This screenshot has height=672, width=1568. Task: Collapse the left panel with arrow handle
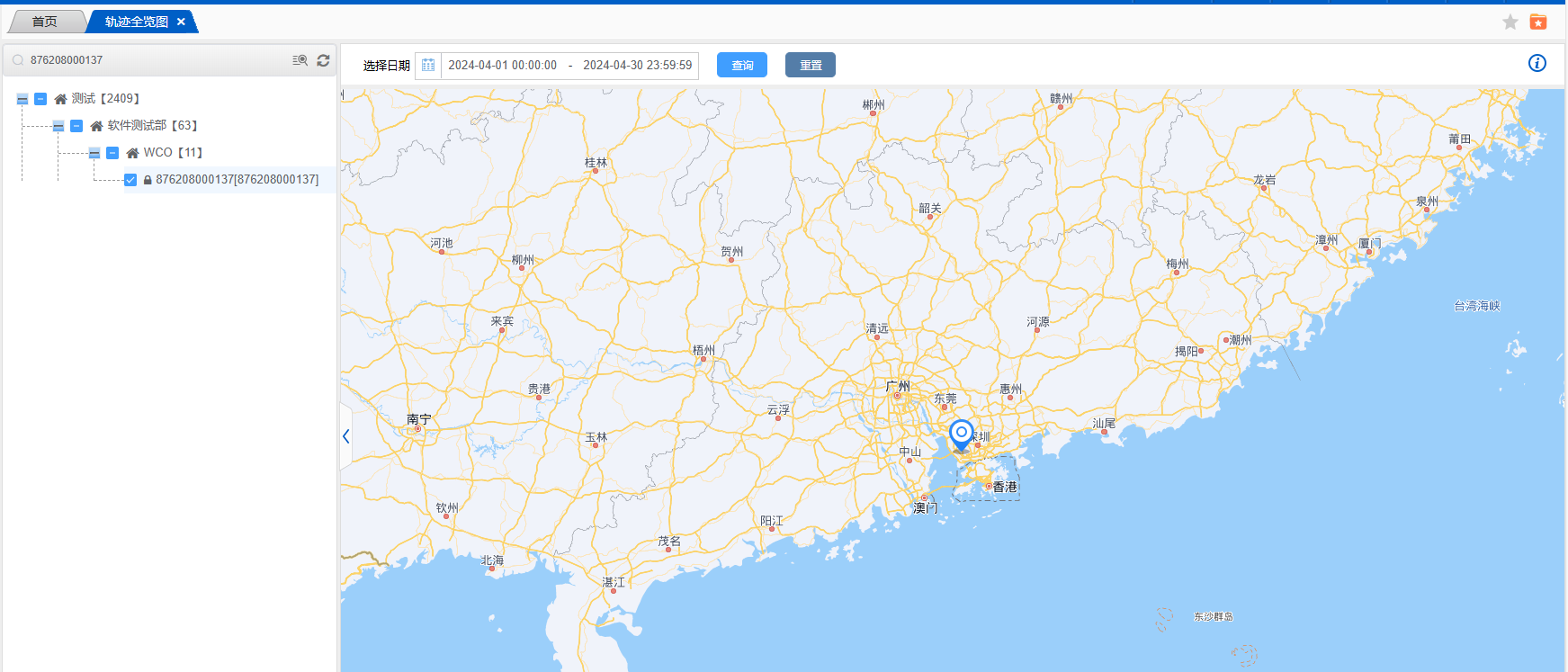345,436
